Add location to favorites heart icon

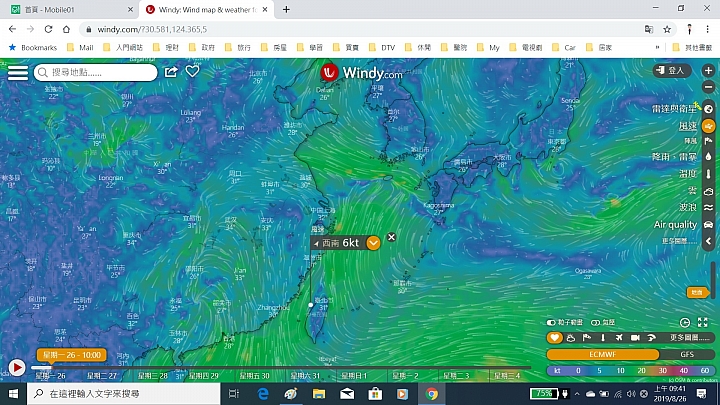(192, 71)
